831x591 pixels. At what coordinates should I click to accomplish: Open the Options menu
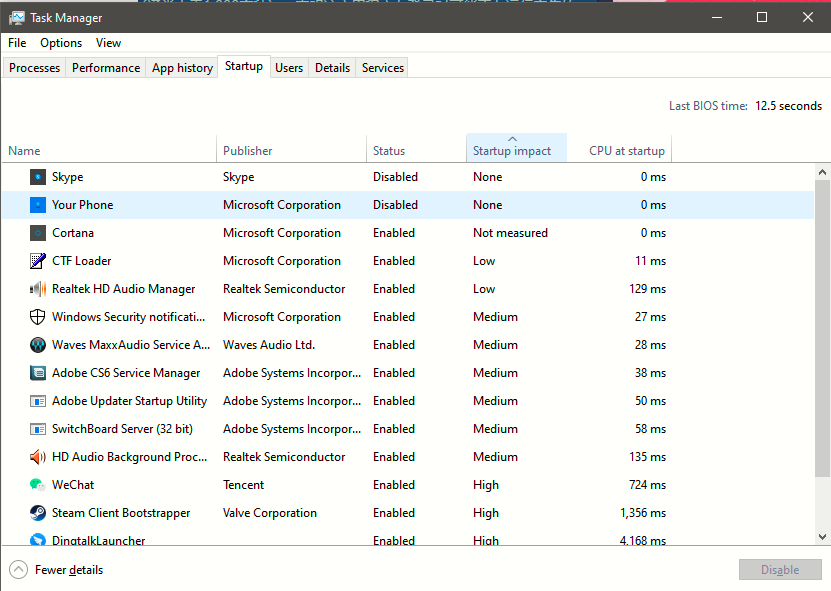[x=61, y=43]
